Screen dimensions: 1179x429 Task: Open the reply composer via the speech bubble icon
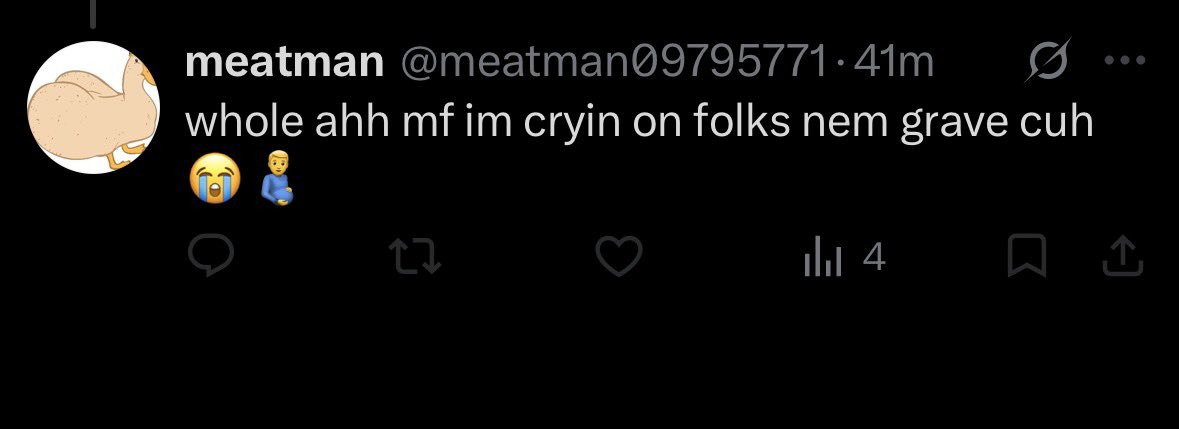click(211, 256)
